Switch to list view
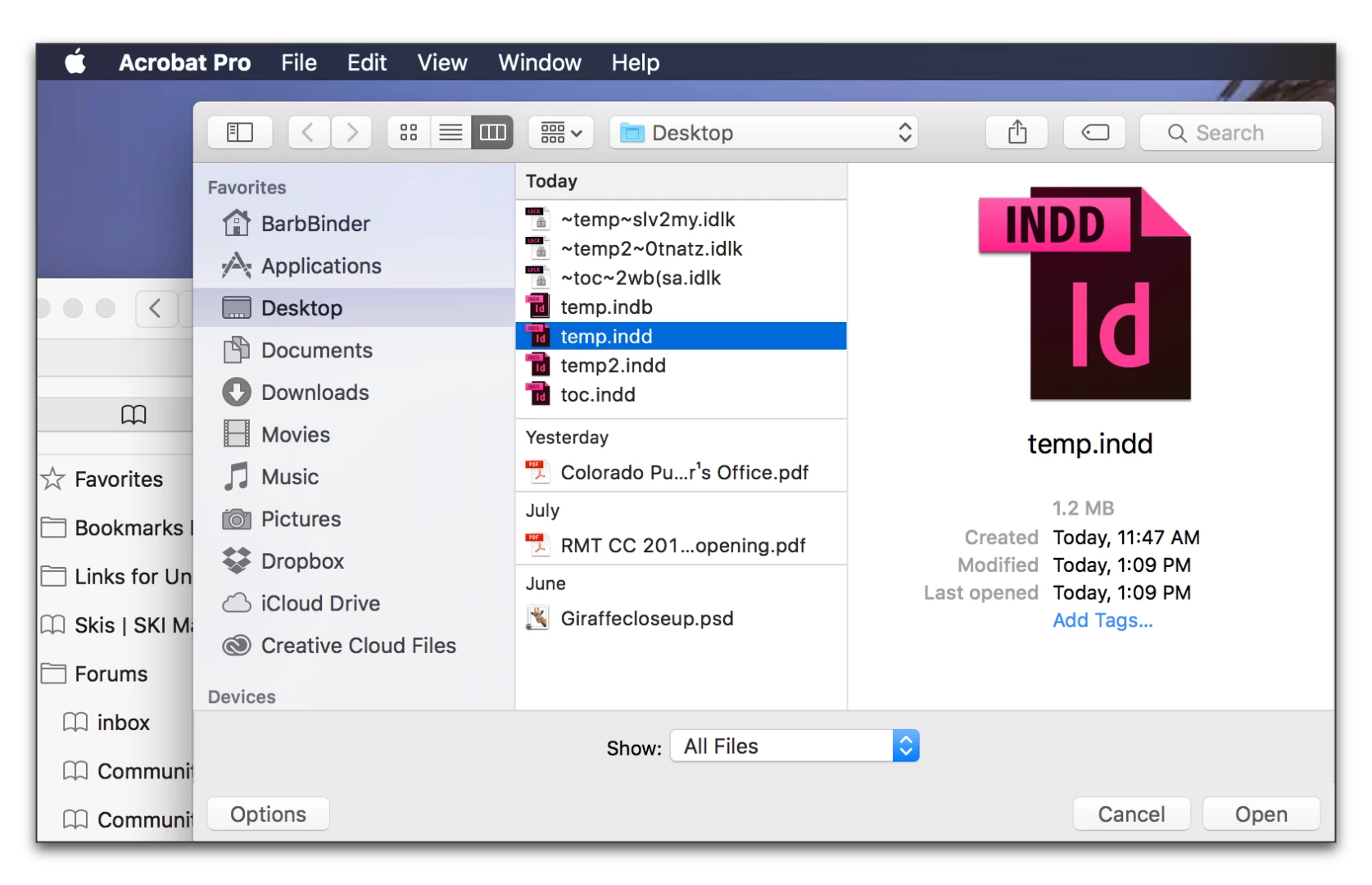The image size is (1372, 885). [x=451, y=132]
